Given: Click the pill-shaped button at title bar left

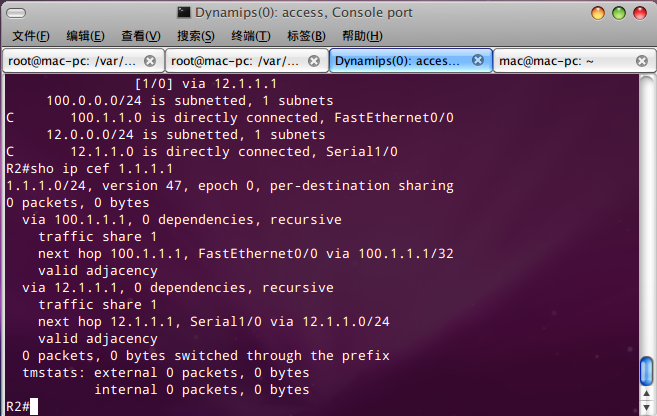Looking at the screenshot, I should [x=16, y=13].
